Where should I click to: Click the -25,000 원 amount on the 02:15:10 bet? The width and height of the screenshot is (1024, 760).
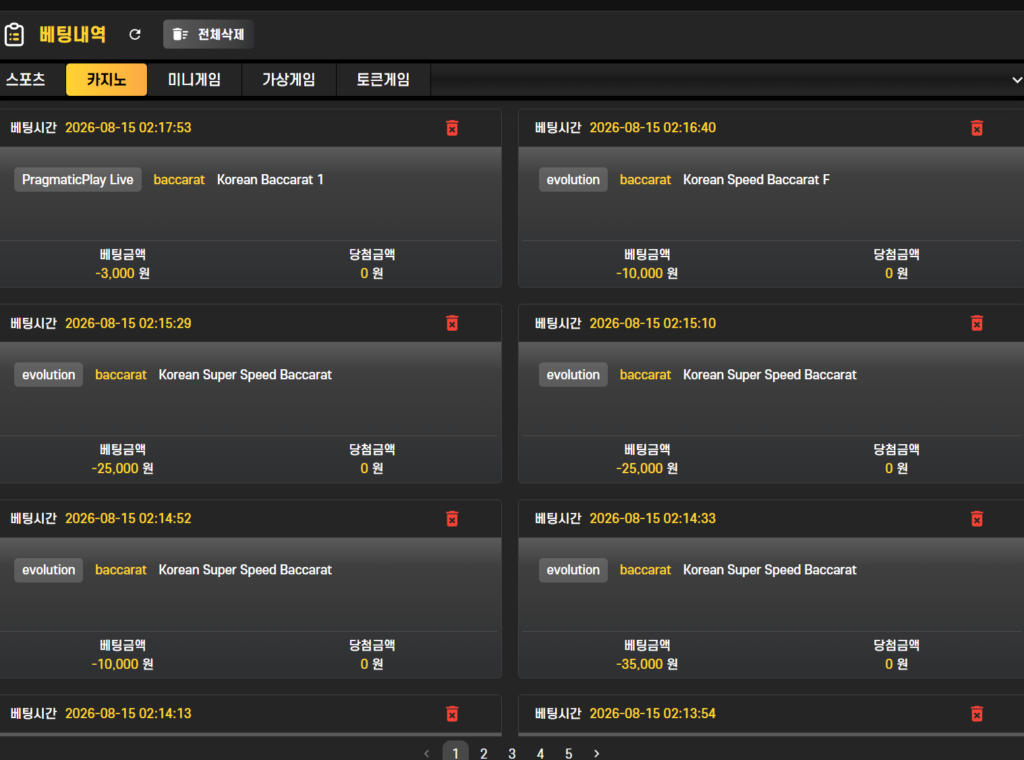point(647,469)
